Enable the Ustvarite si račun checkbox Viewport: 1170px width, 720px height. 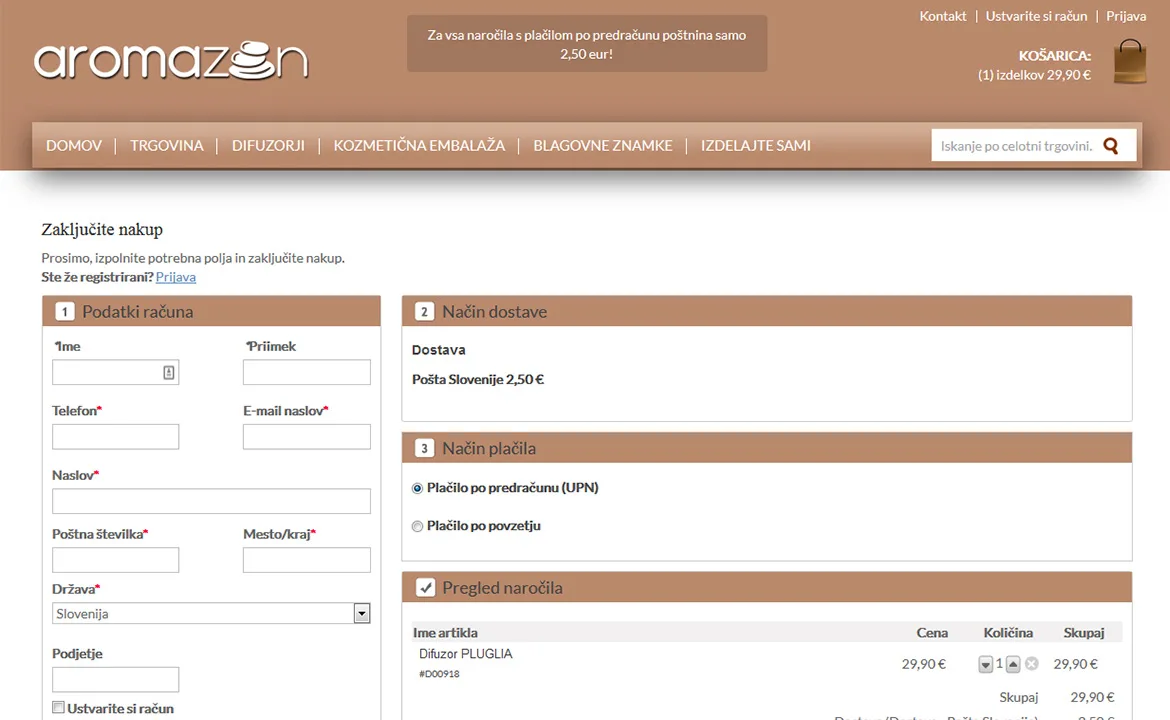(58, 707)
